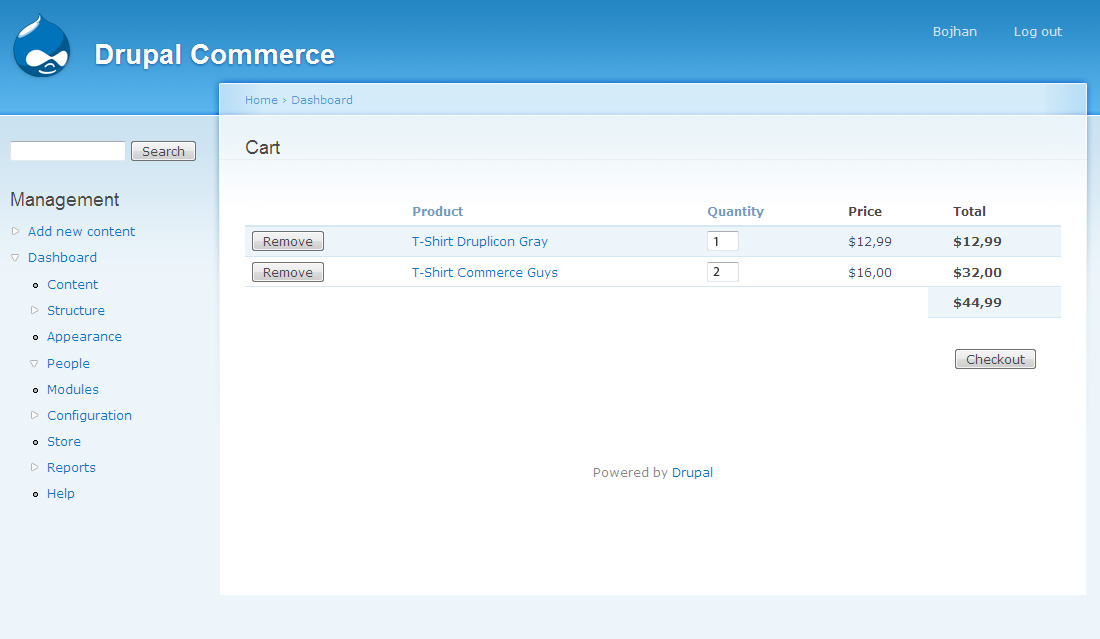This screenshot has height=639, width=1100.
Task: Open the Add new content item
Action: pyautogui.click(x=81, y=231)
